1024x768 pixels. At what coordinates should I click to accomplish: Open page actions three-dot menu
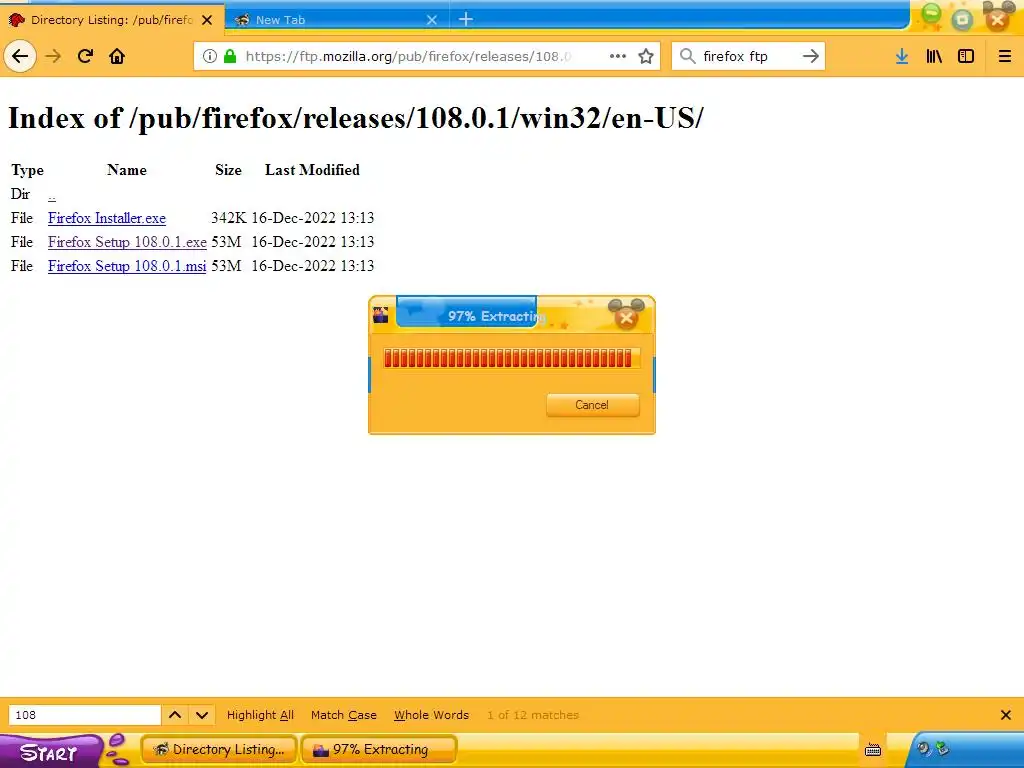(x=618, y=56)
